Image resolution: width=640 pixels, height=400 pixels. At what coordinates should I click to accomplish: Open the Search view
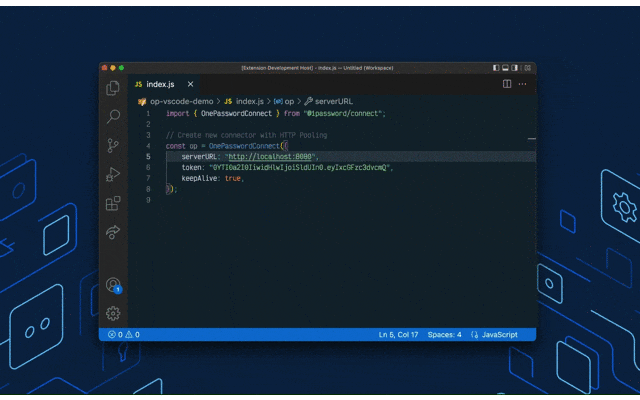[x=113, y=116]
